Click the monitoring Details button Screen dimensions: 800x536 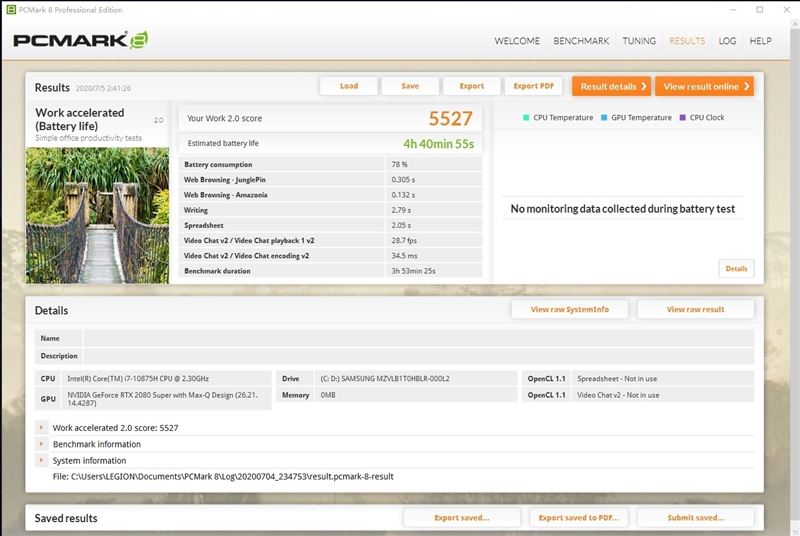(x=736, y=268)
